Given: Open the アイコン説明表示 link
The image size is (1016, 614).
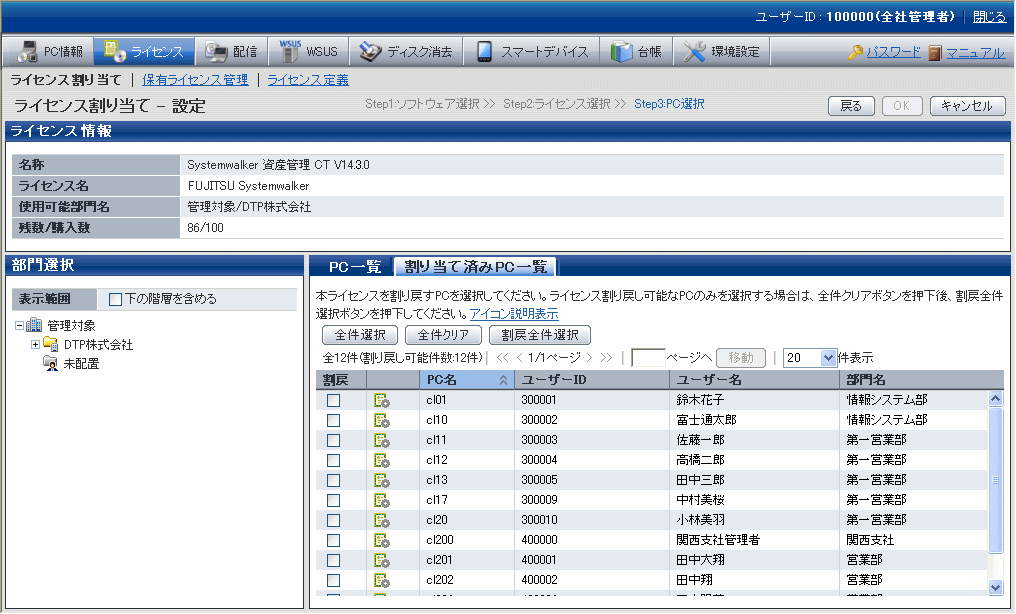Looking at the screenshot, I should [514, 314].
